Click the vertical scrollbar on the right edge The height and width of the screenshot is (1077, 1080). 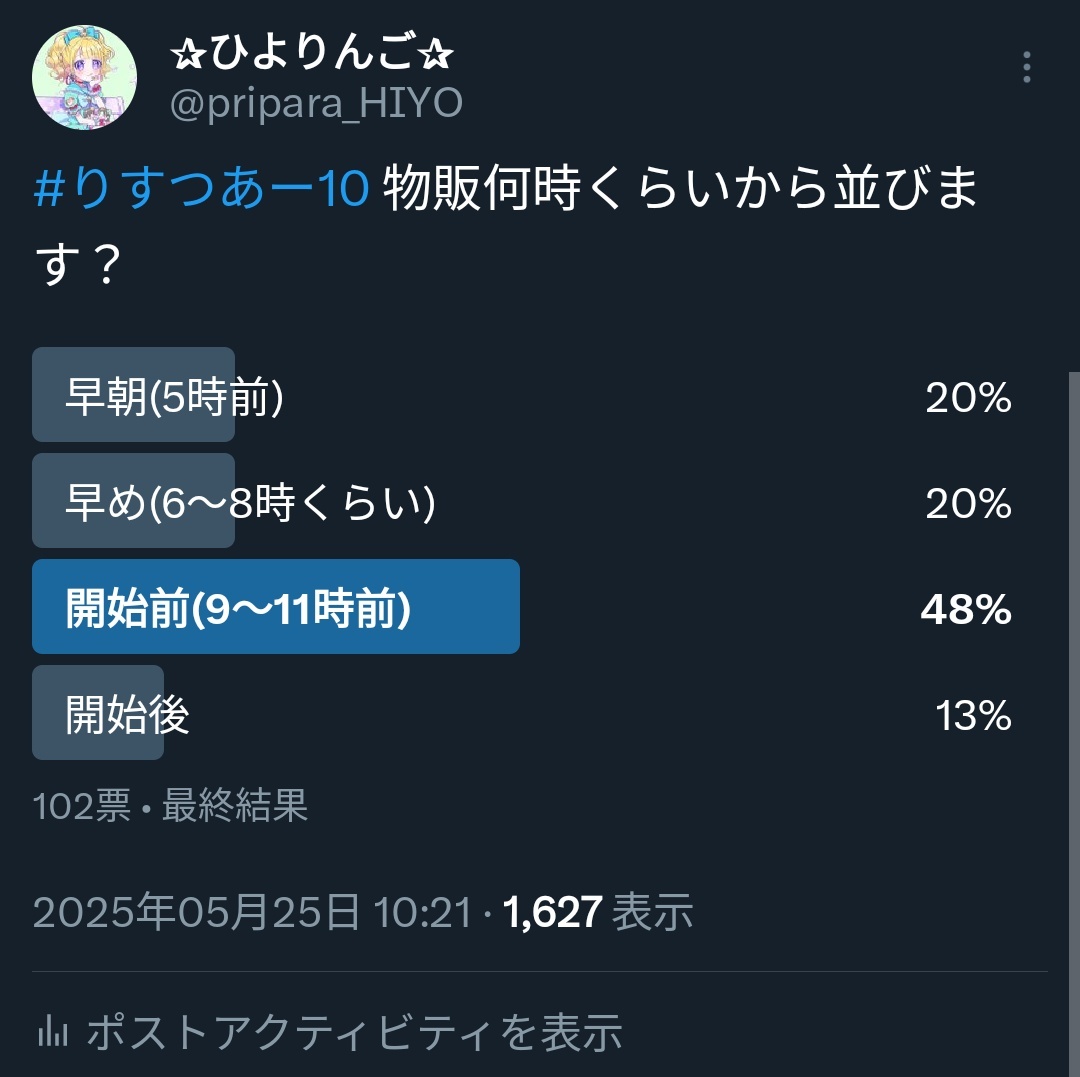pos(1074,723)
